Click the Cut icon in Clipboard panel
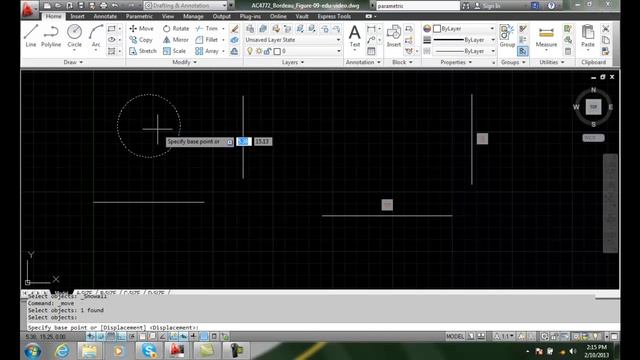 606,29
